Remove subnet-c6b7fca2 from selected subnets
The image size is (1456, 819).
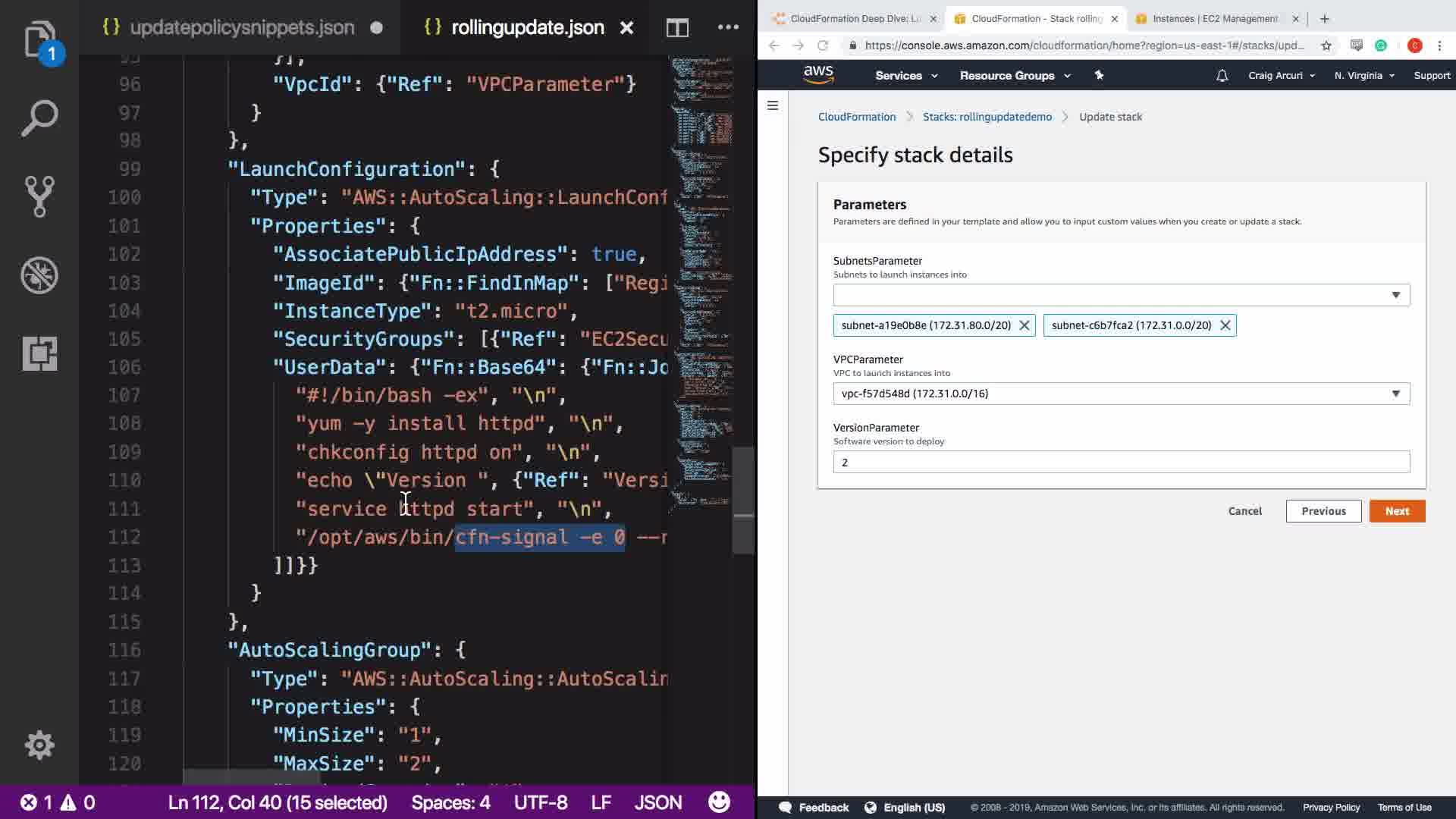[x=1225, y=325]
